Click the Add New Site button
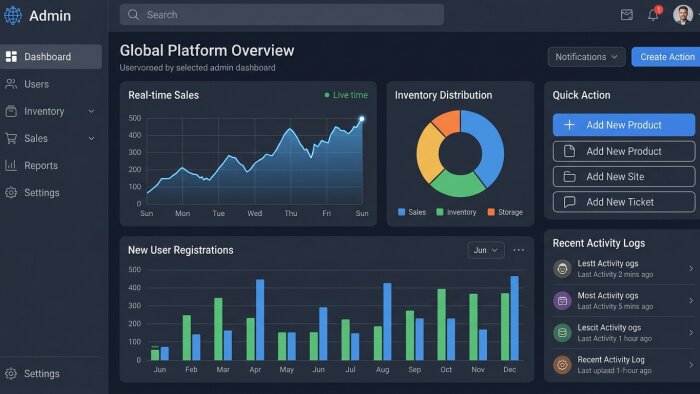 click(x=624, y=177)
